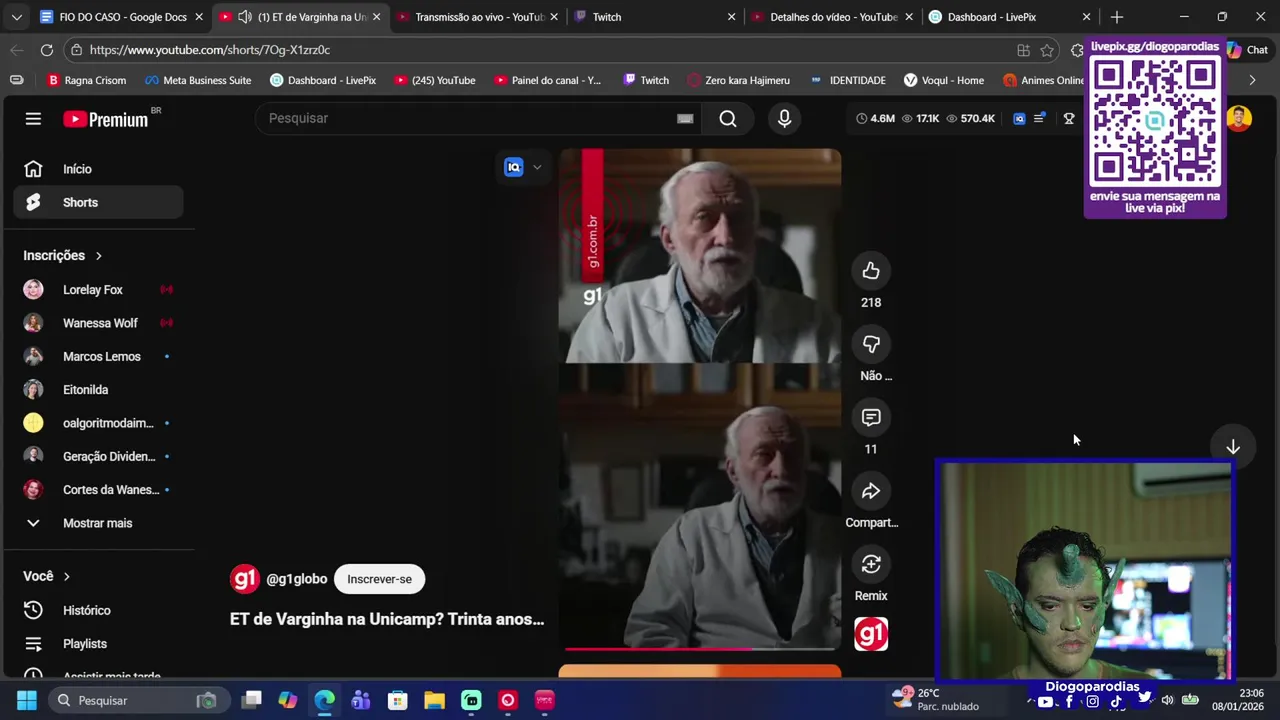Open Windows Start menu
Image resolution: width=1280 pixels, height=720 pixels.
coord(27,701)
